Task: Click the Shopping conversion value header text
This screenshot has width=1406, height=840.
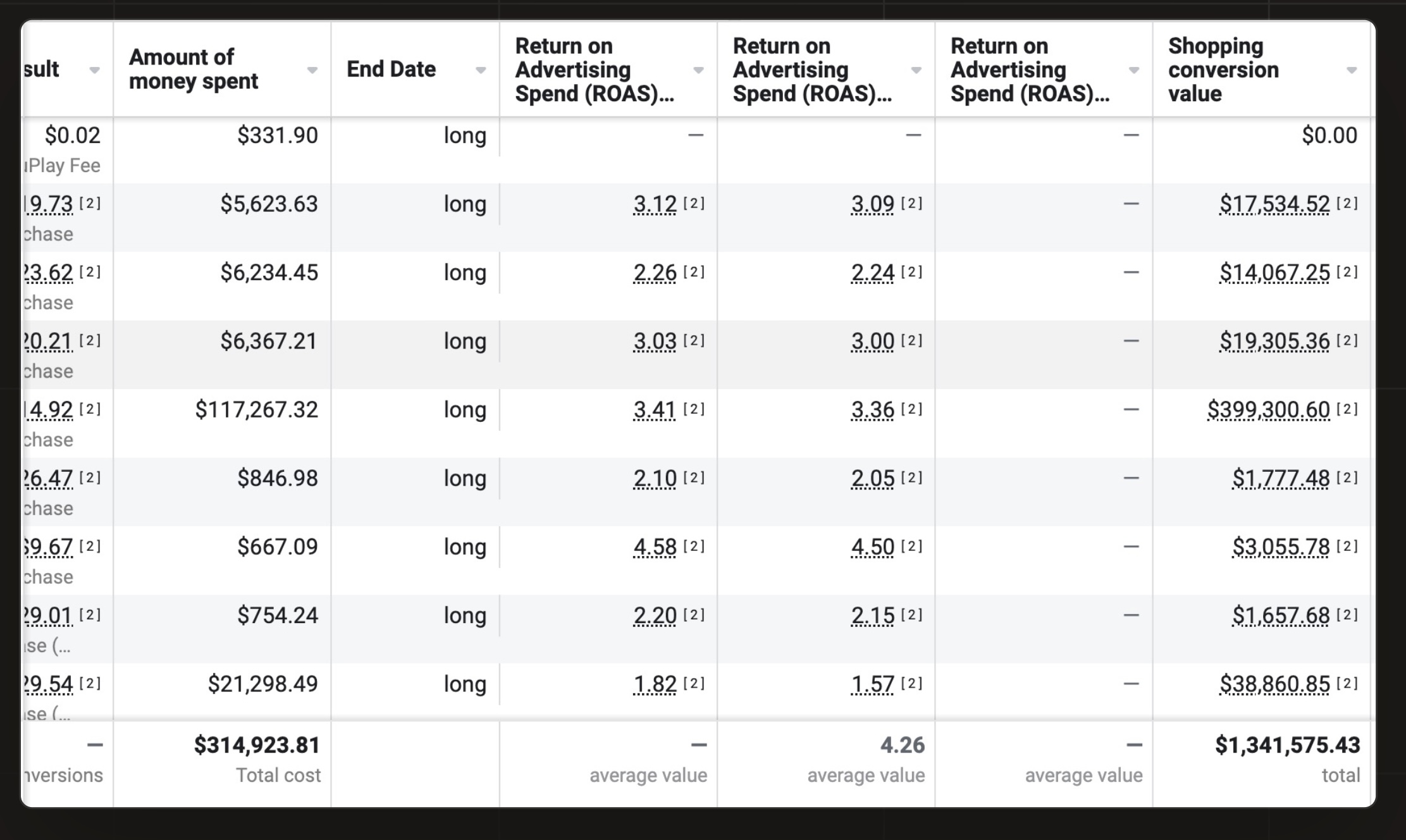Action: 1223,70
